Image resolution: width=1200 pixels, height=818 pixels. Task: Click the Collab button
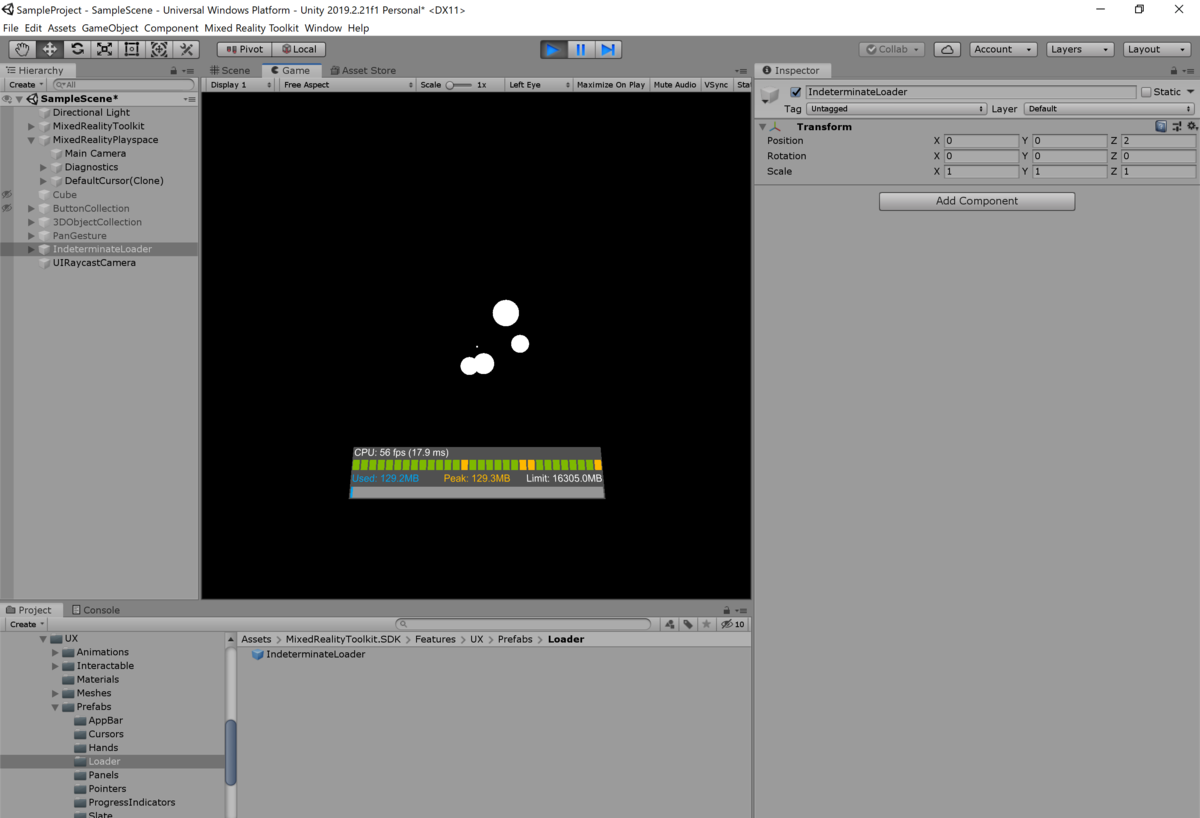(x=892, y=49)
